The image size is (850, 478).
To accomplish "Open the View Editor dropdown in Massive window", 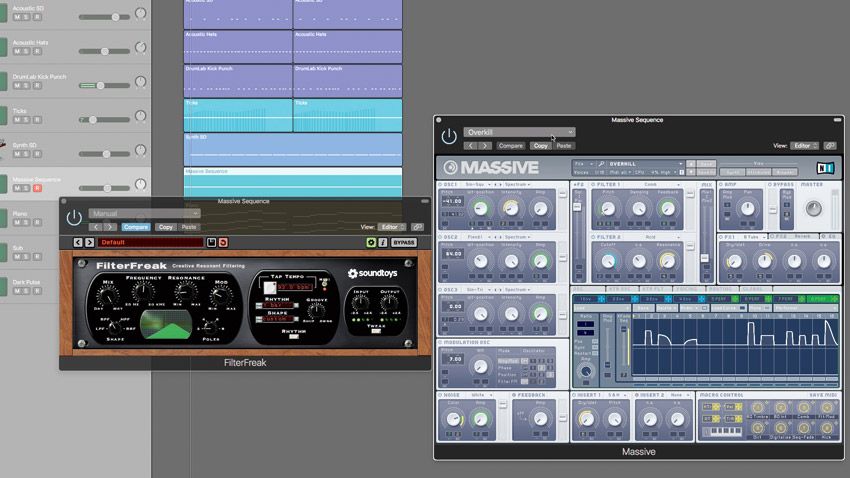I will 804,146.
